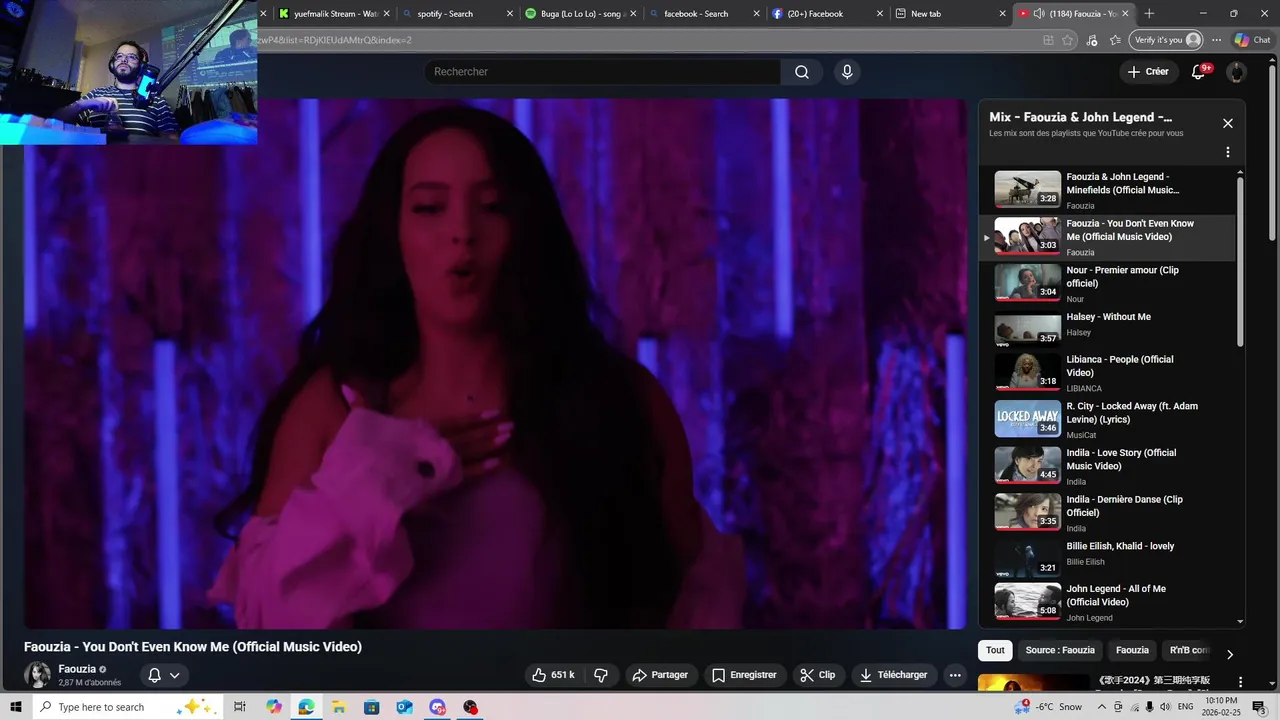Select the Tout filter chip
Image resolution: width=1280 pixels, height=720 pixels.
point(995,650)
